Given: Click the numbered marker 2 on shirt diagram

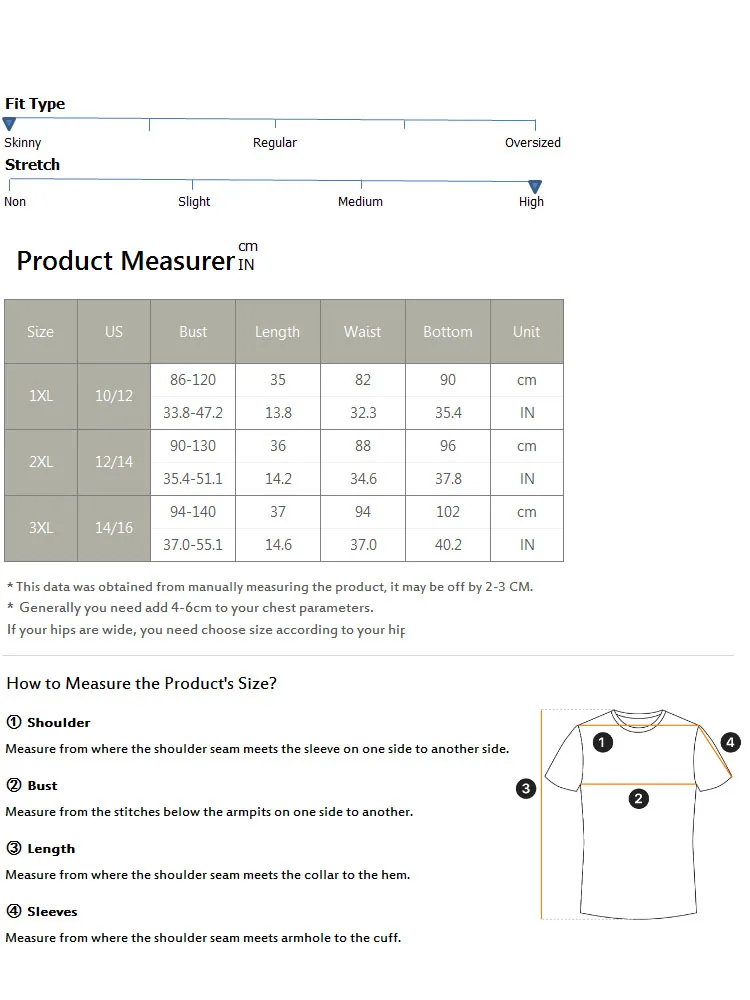Looking at the screenshot, I should (639, 798).
